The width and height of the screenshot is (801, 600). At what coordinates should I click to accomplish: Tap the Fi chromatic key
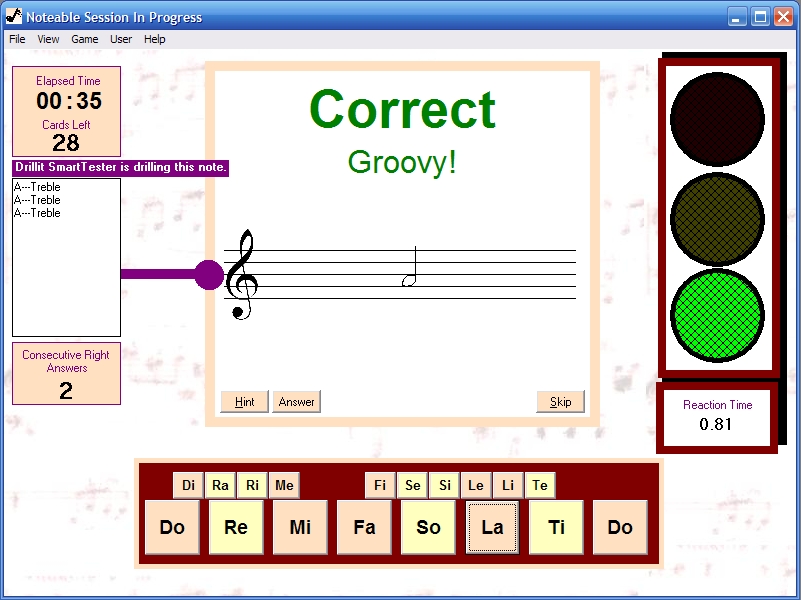[x=380, y=485]
